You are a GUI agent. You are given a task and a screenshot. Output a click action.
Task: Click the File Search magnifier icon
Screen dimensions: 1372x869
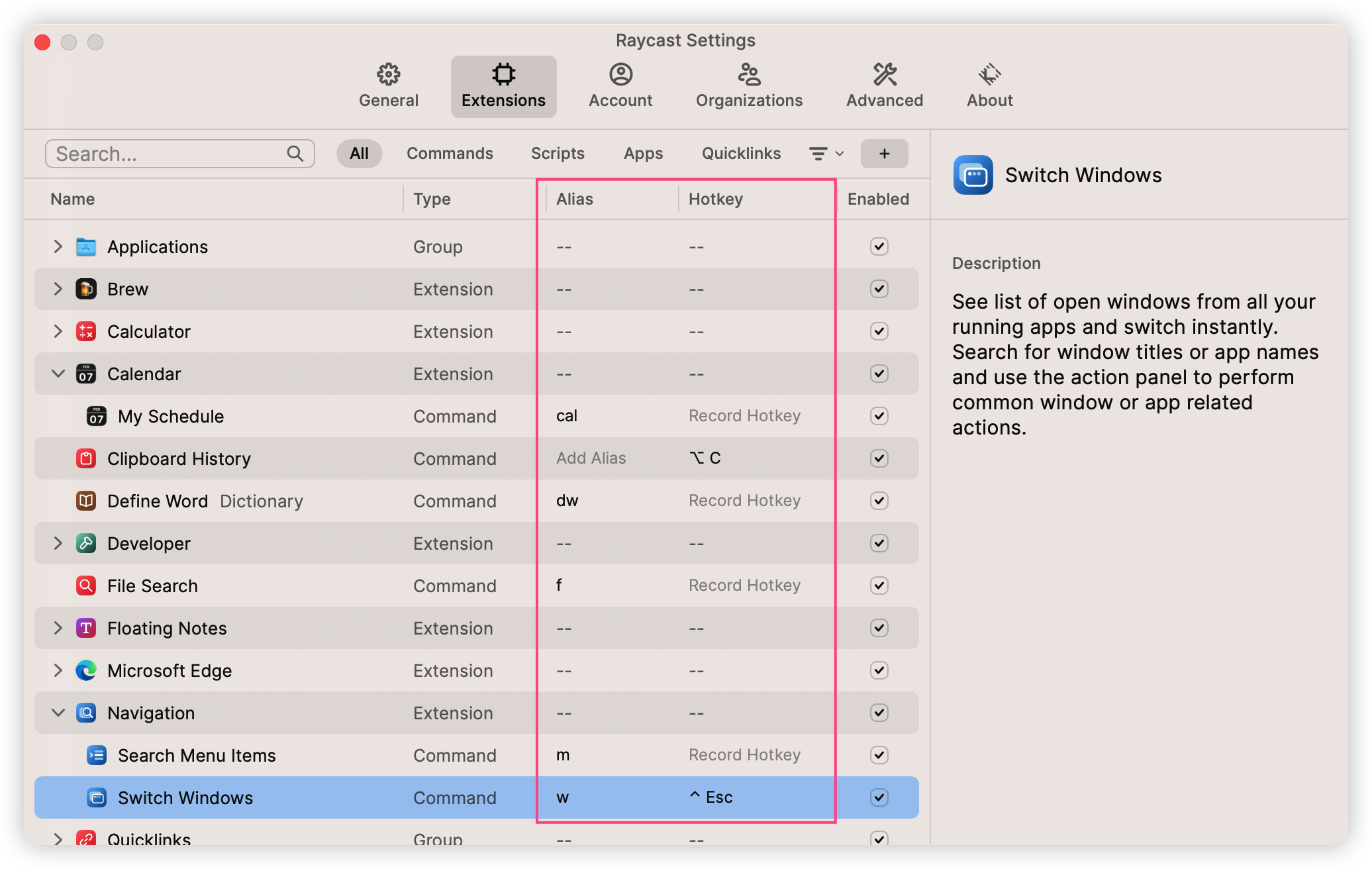(x=86, y=586)
